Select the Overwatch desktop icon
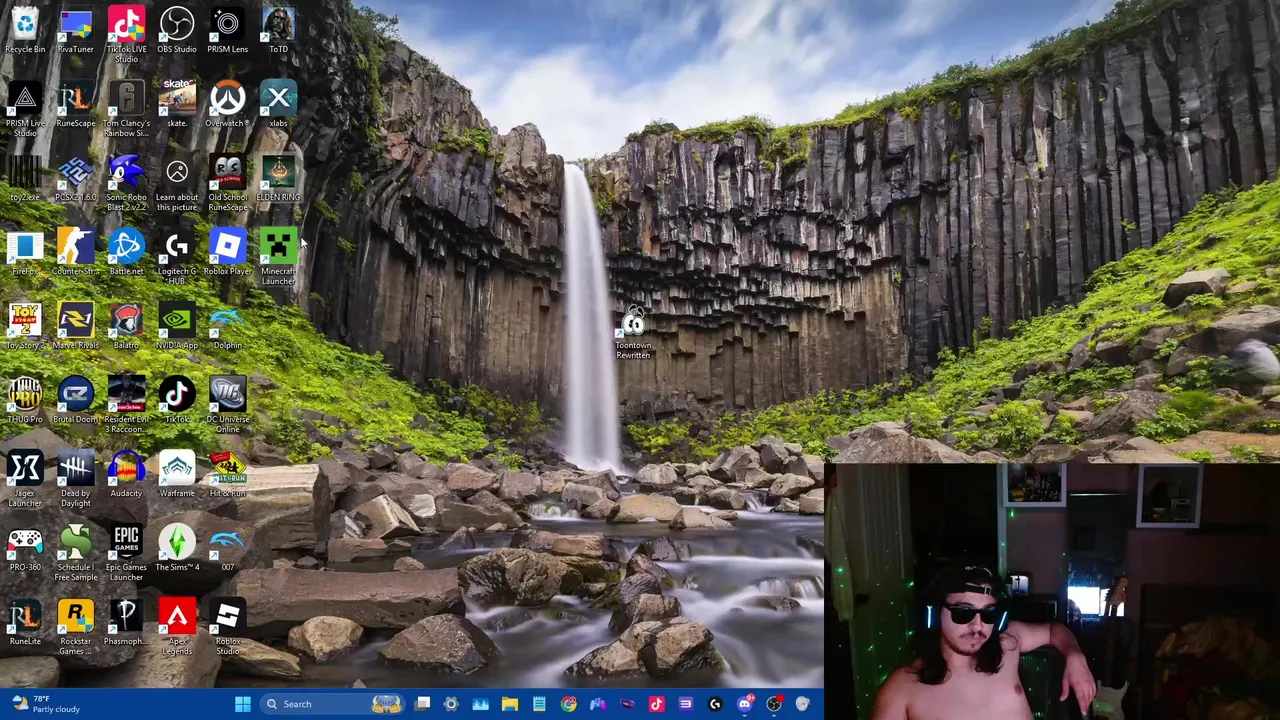The width and height of the screenshot is (1280, 720). coord(227,105)
